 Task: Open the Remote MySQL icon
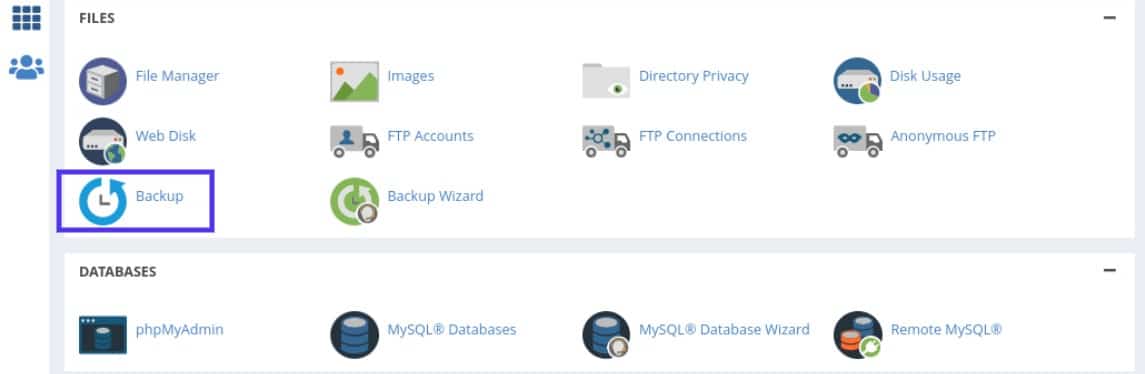pos(857,335)
